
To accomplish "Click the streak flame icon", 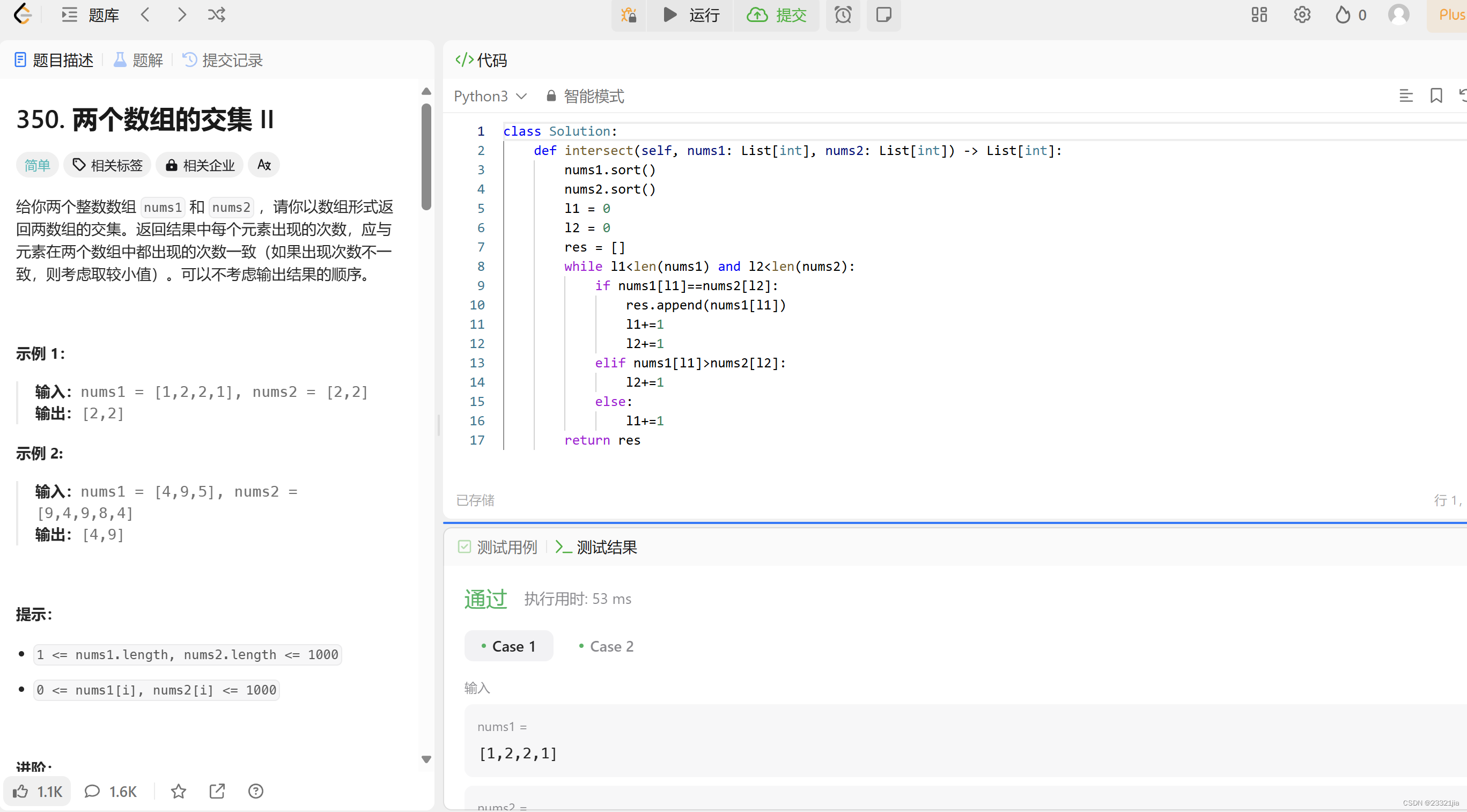I will click(1342, 15).
